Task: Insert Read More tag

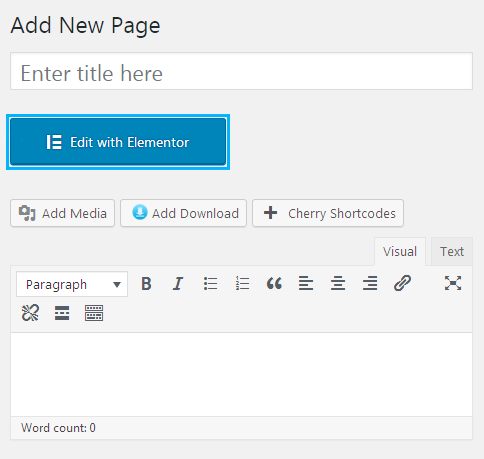Action: pyautogui.click(x=62, y=313)
